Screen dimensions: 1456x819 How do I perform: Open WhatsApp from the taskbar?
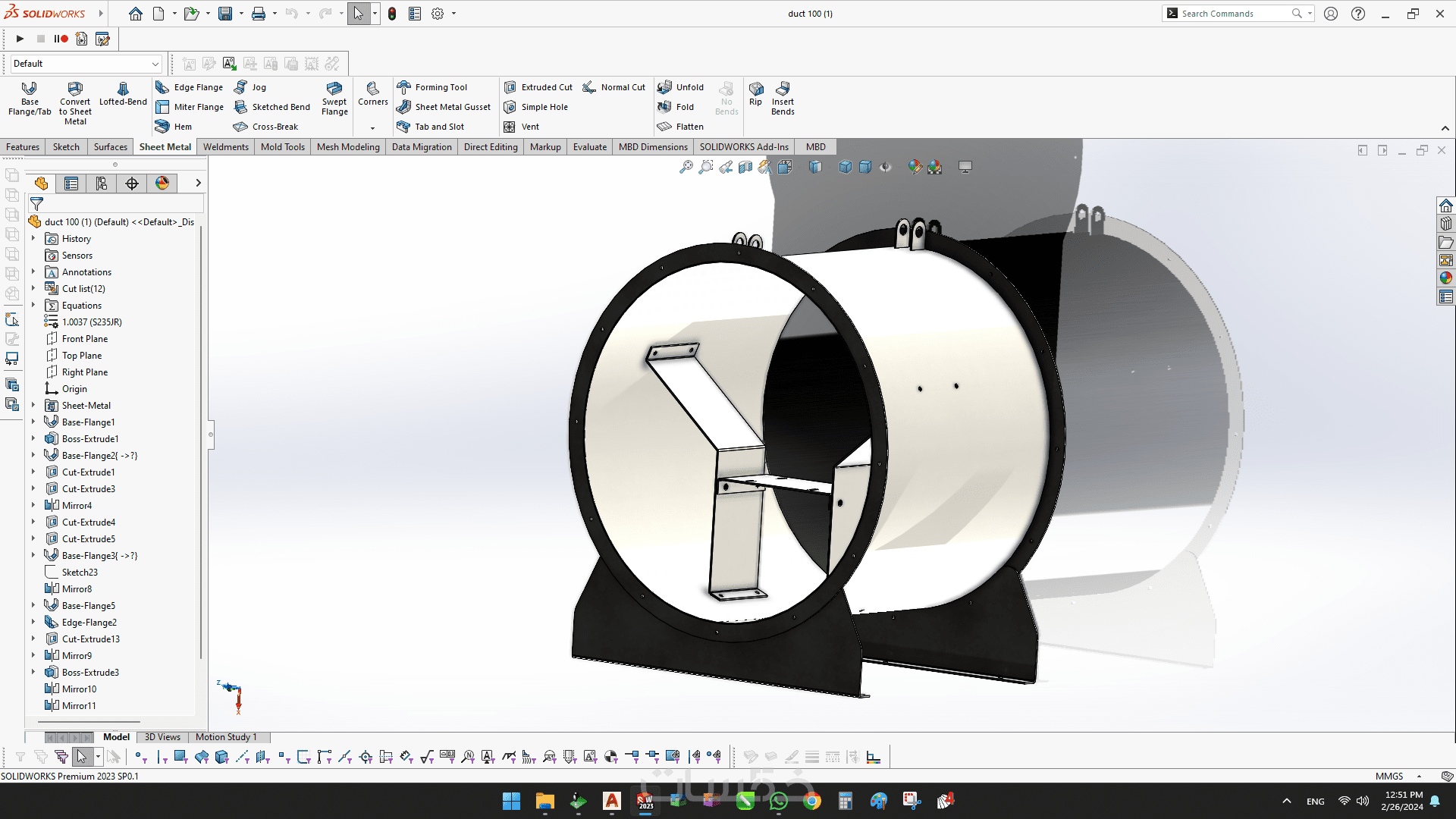point(779,801)
